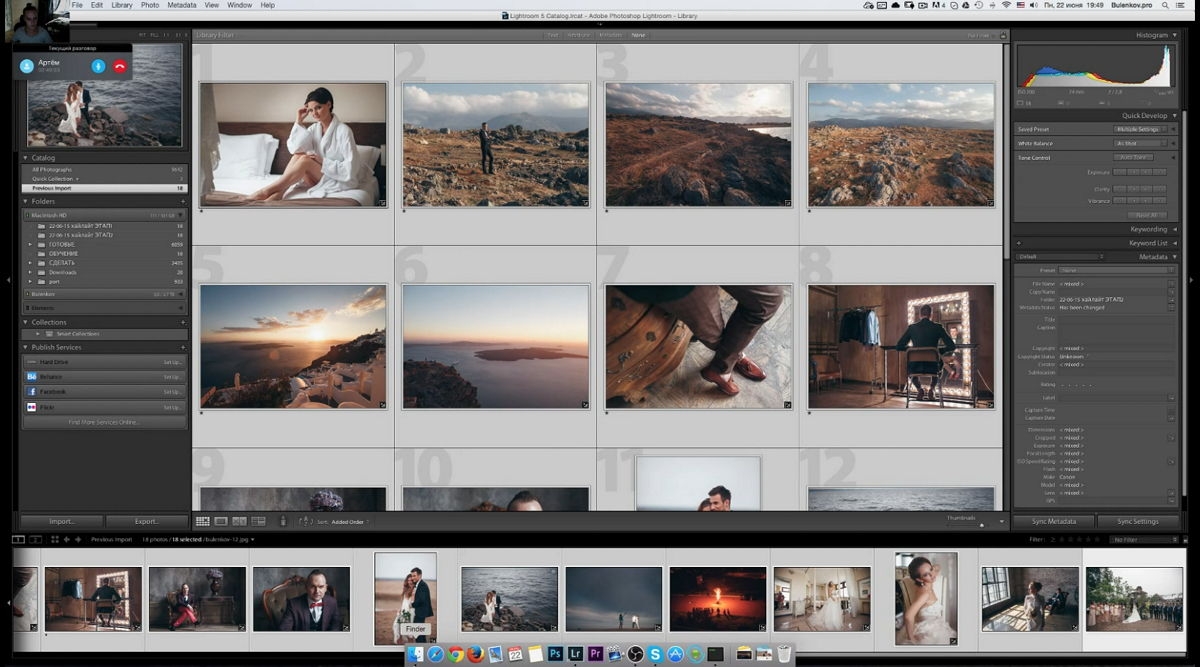Switch to Loupe view mode

click(221, 521)
